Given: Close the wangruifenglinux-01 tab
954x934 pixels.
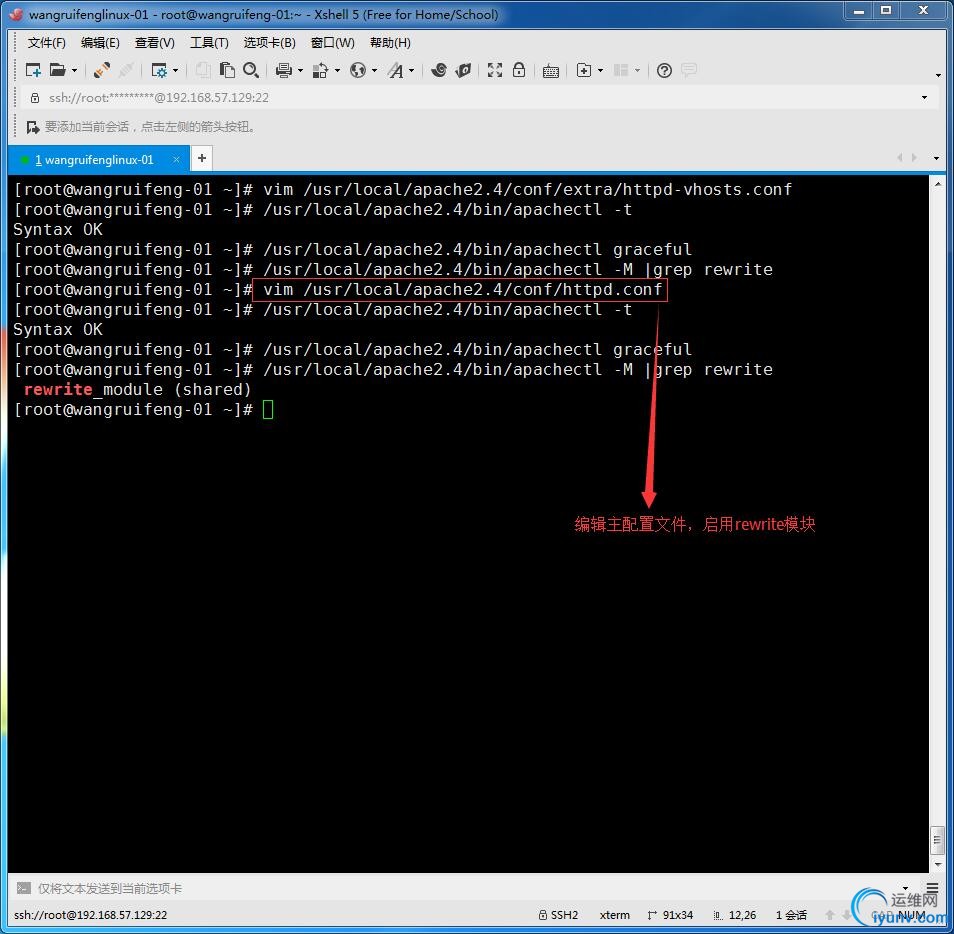Looking at the screenshot, I should click(176, 159).
